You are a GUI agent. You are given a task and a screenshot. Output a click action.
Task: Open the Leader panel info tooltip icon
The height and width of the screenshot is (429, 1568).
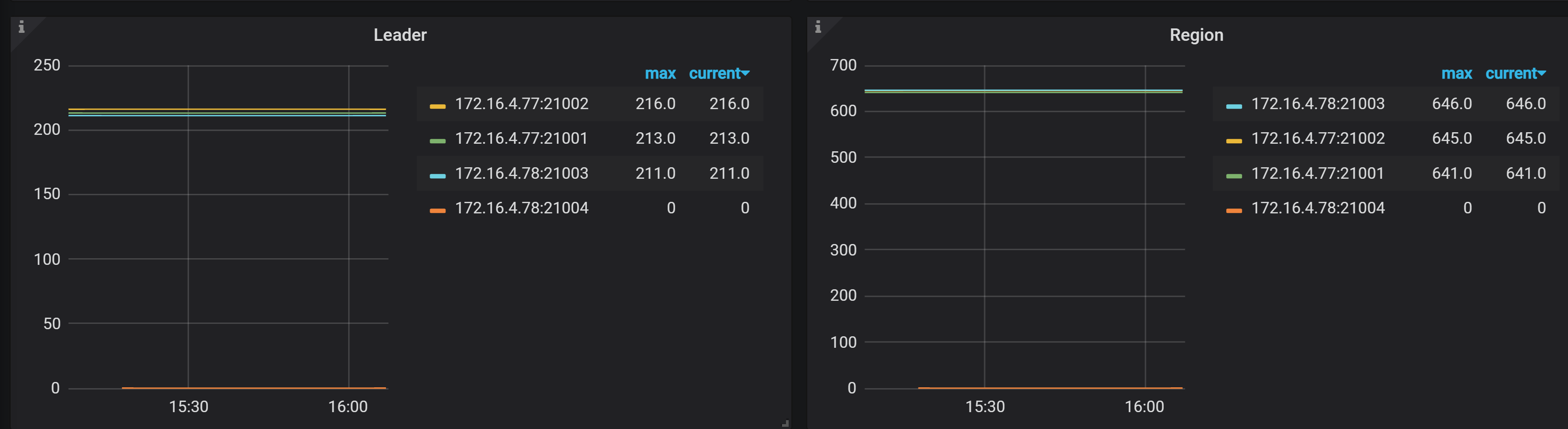22,27
